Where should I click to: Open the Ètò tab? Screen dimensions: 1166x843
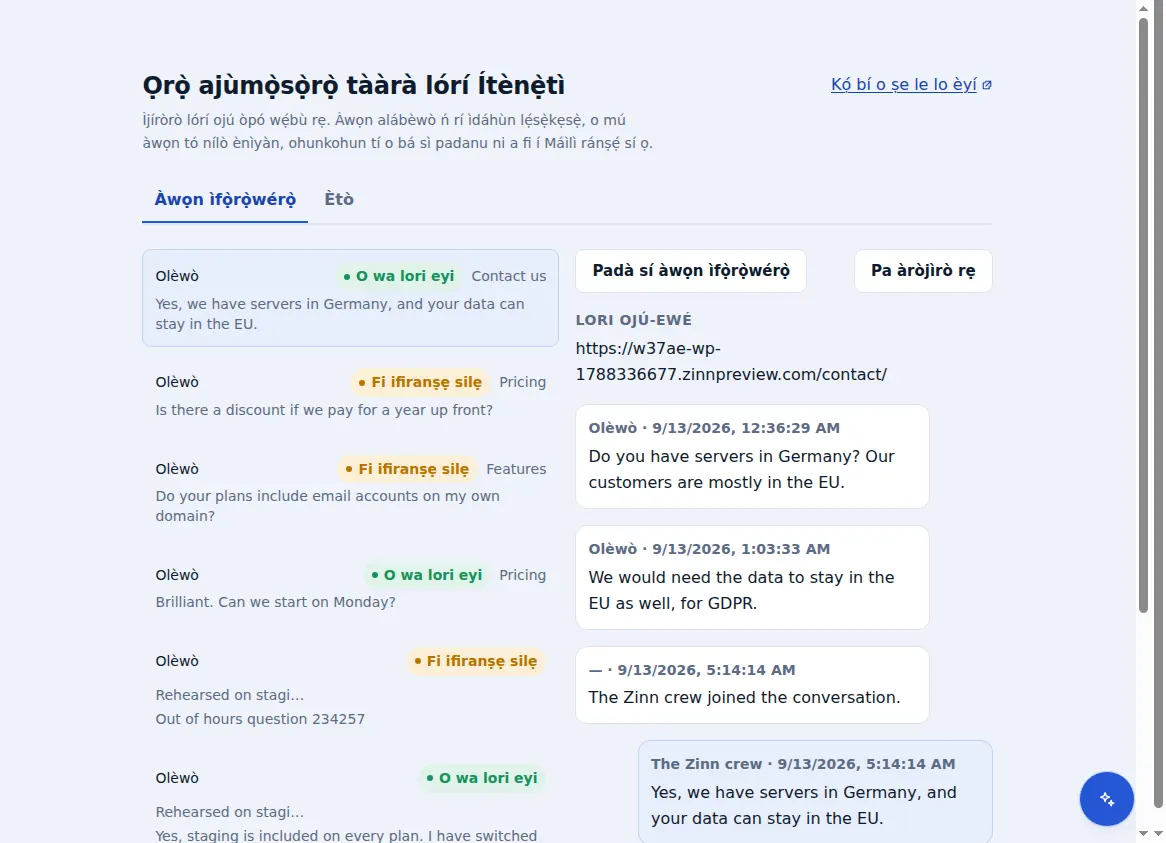click(x=339, y=199)
